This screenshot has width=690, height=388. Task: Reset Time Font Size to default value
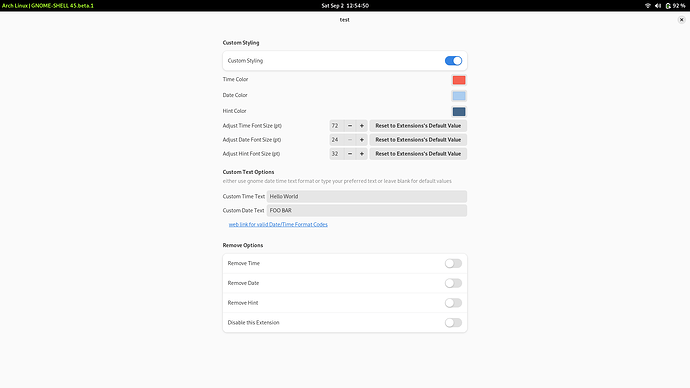(x=418, y=126)
